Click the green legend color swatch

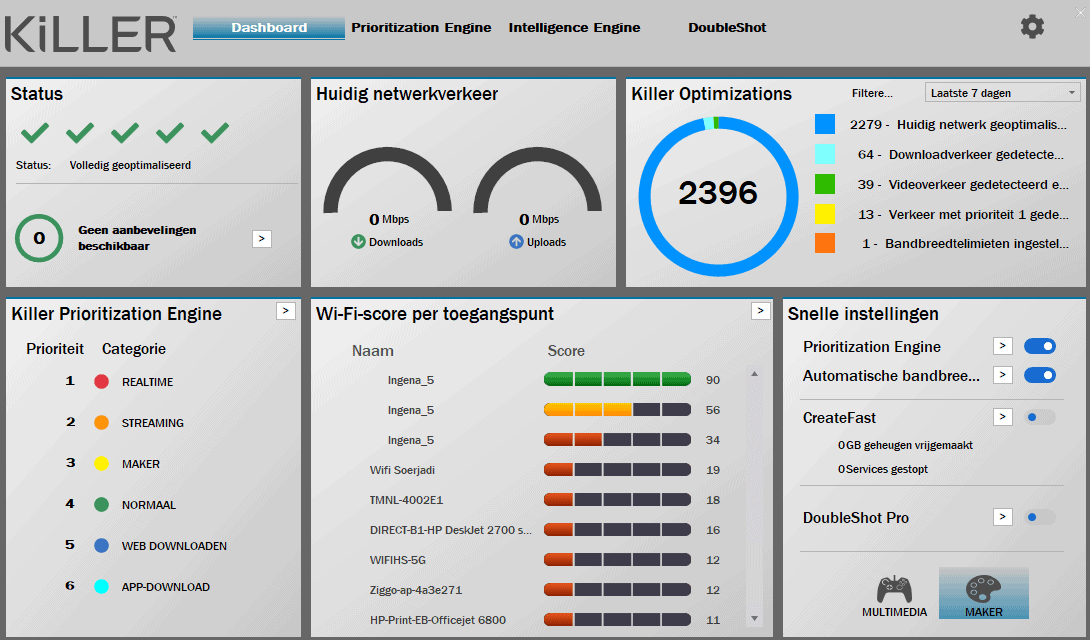(825, 184)
